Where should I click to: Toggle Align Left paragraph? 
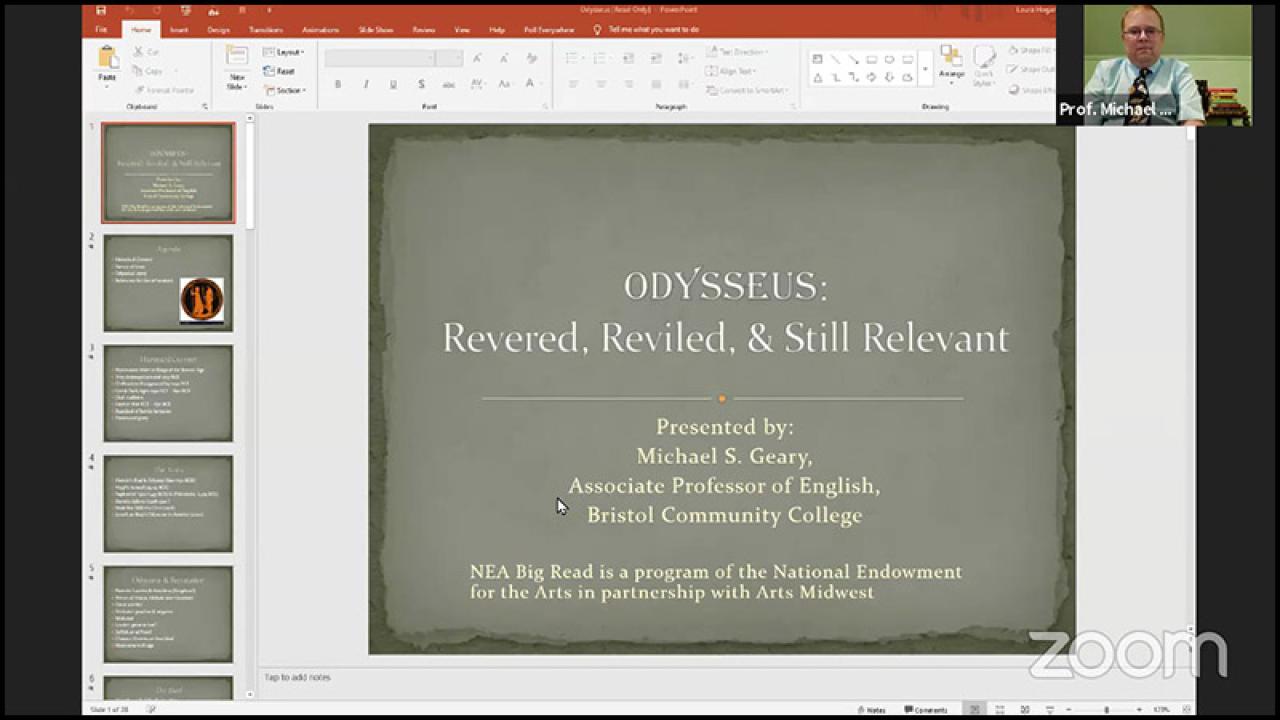pyautogui.click(x=573, y=84)
